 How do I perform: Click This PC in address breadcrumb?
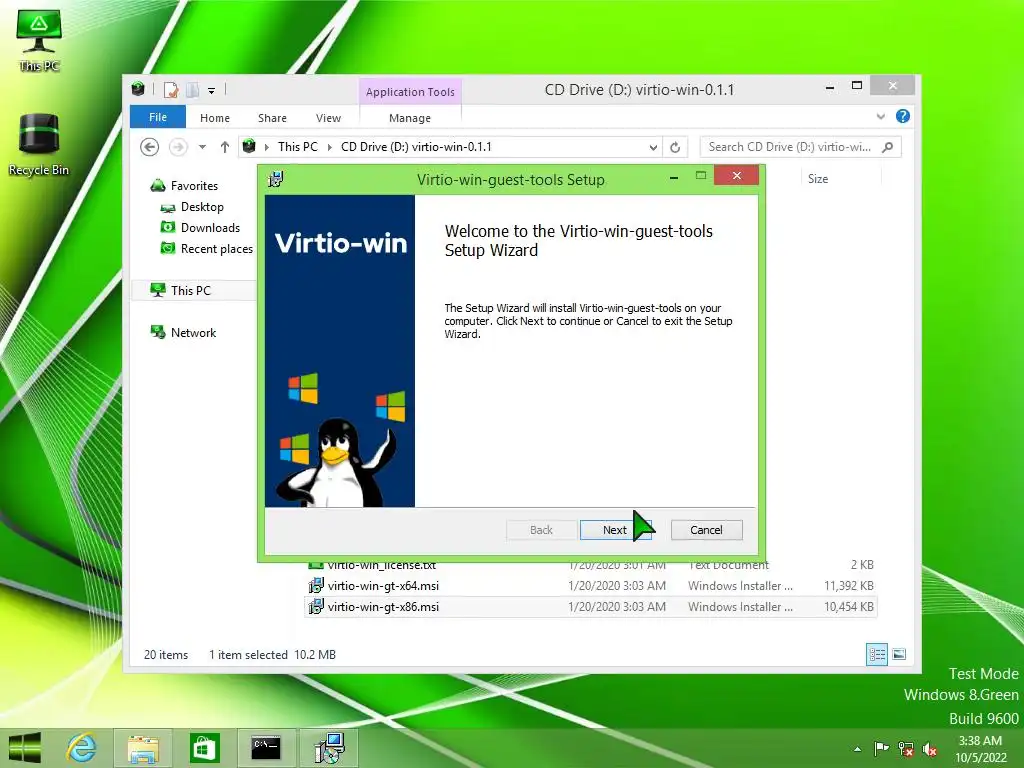point(298,147)
